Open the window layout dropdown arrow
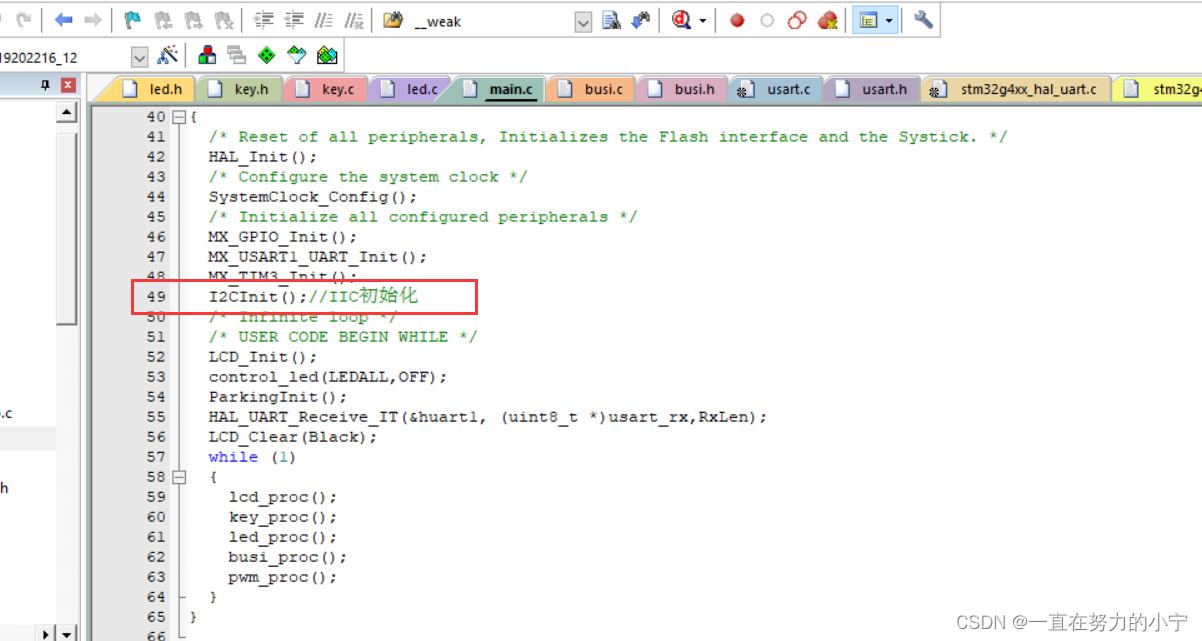Screen dimensions: 1202x641 (889, 20)
